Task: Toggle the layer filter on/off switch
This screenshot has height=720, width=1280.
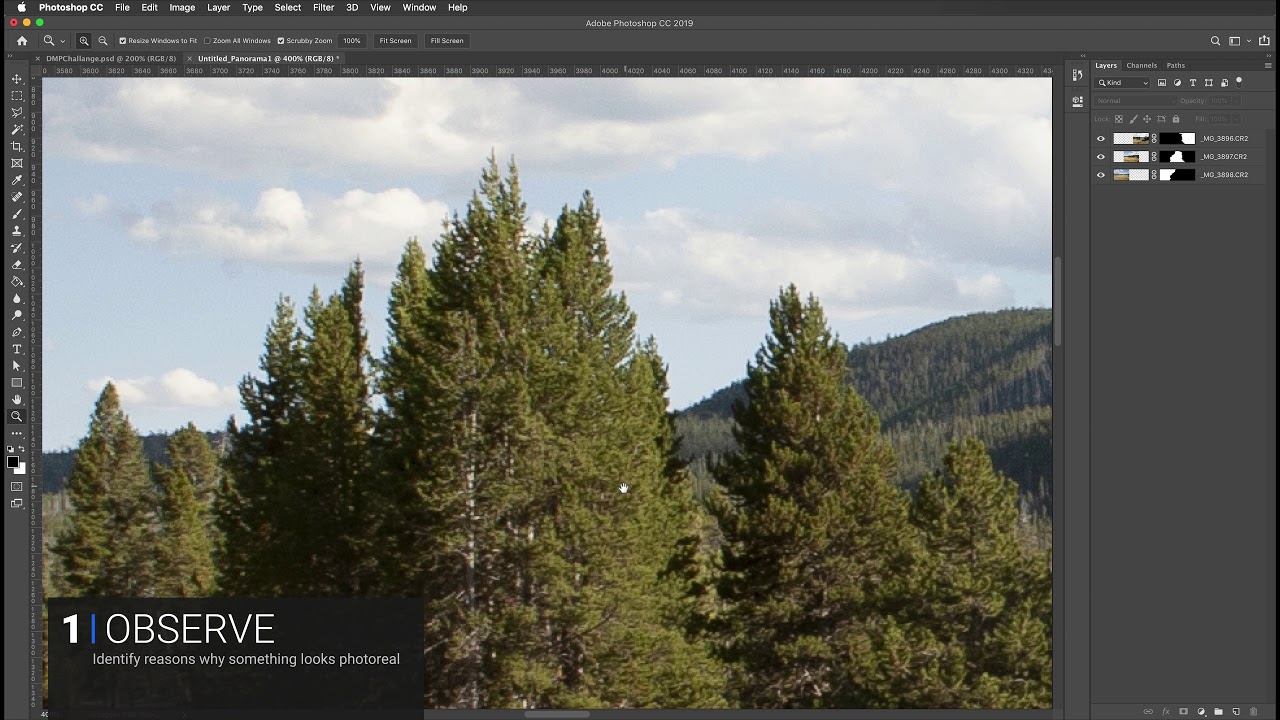Action: point(1239,82)
